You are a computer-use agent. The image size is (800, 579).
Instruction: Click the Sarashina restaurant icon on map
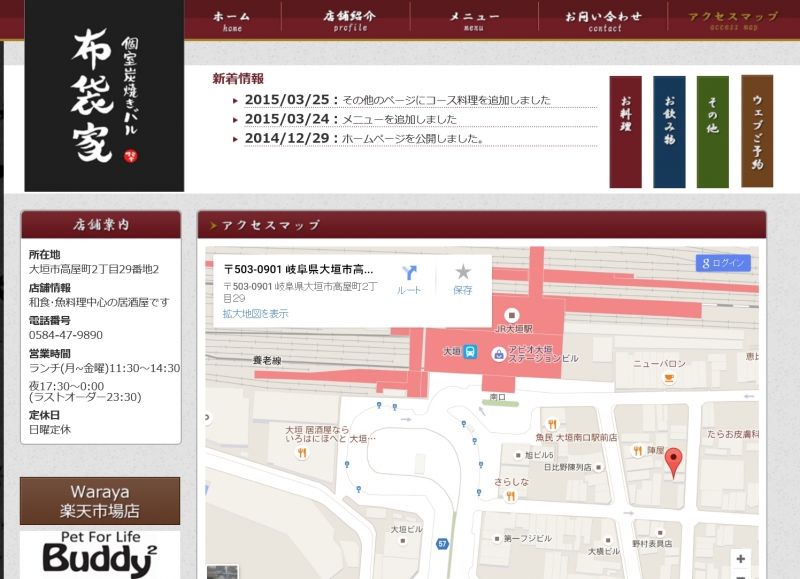(510, 495)
